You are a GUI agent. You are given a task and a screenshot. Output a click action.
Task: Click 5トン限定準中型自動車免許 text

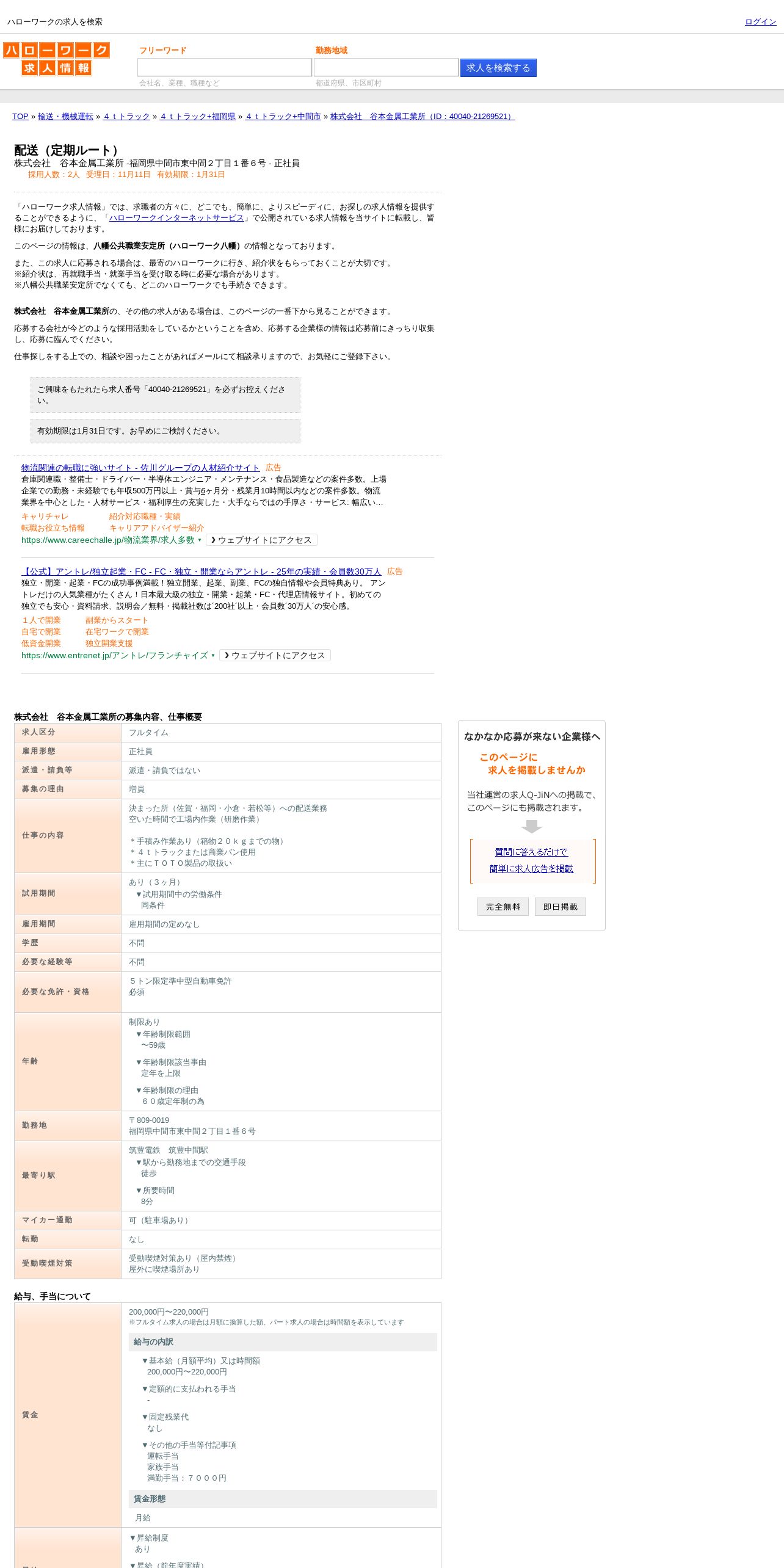[180, 981]
